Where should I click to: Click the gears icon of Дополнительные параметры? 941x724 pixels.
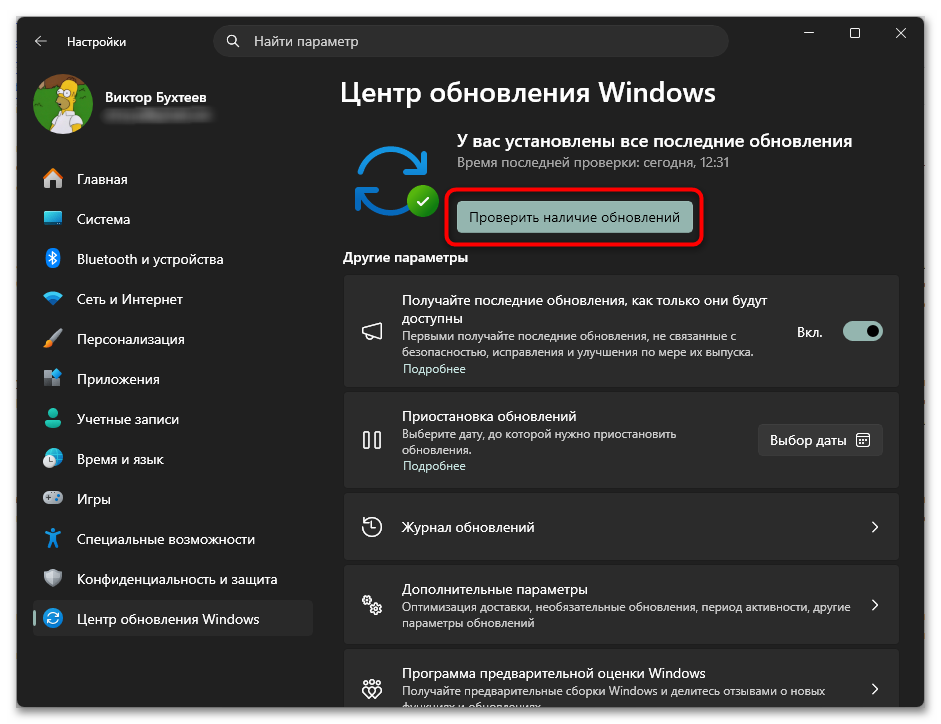coord(372,605)
